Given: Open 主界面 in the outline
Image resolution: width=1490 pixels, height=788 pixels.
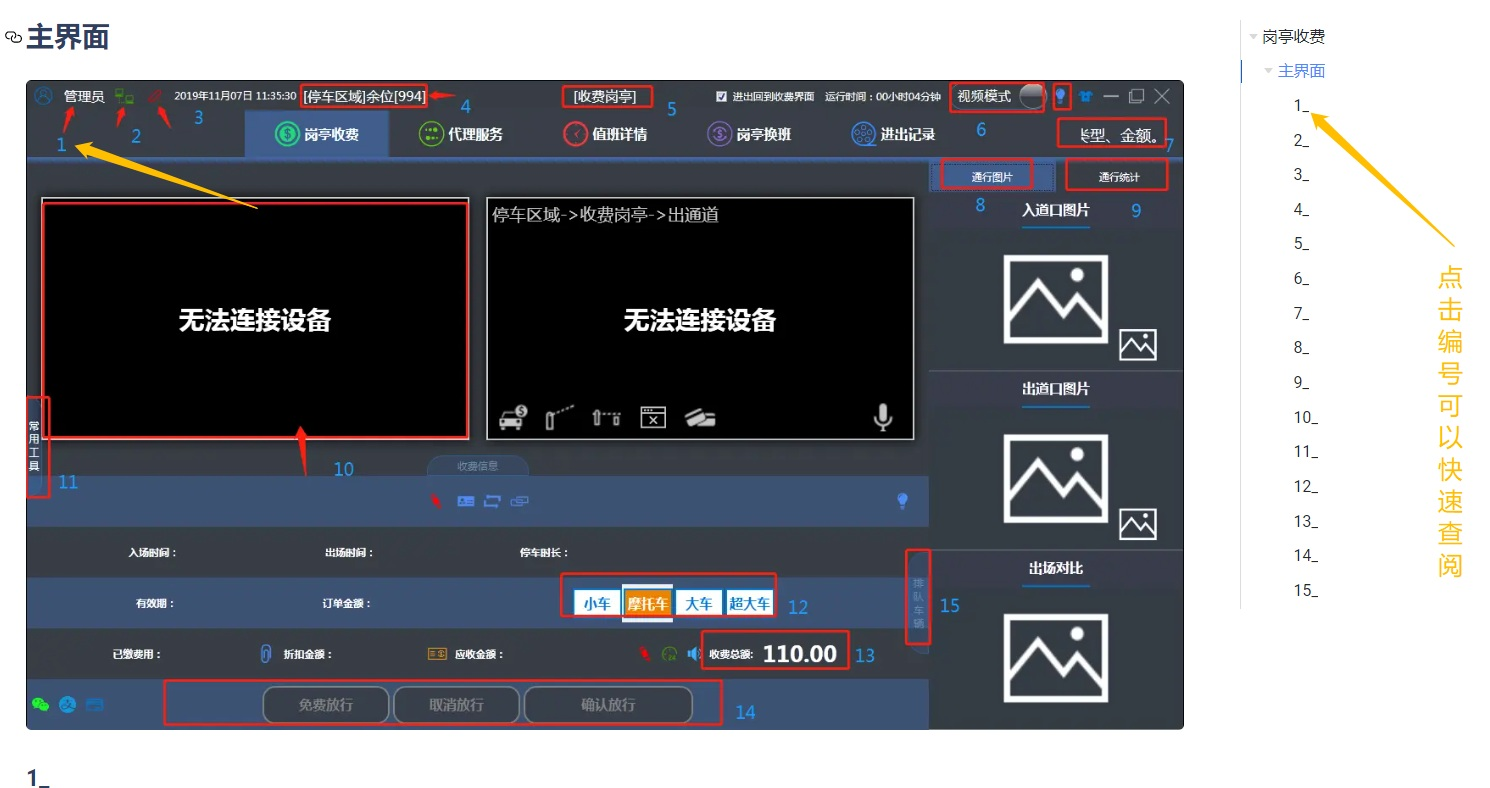Looking at the screenshot, I should tap(1302, 71).
